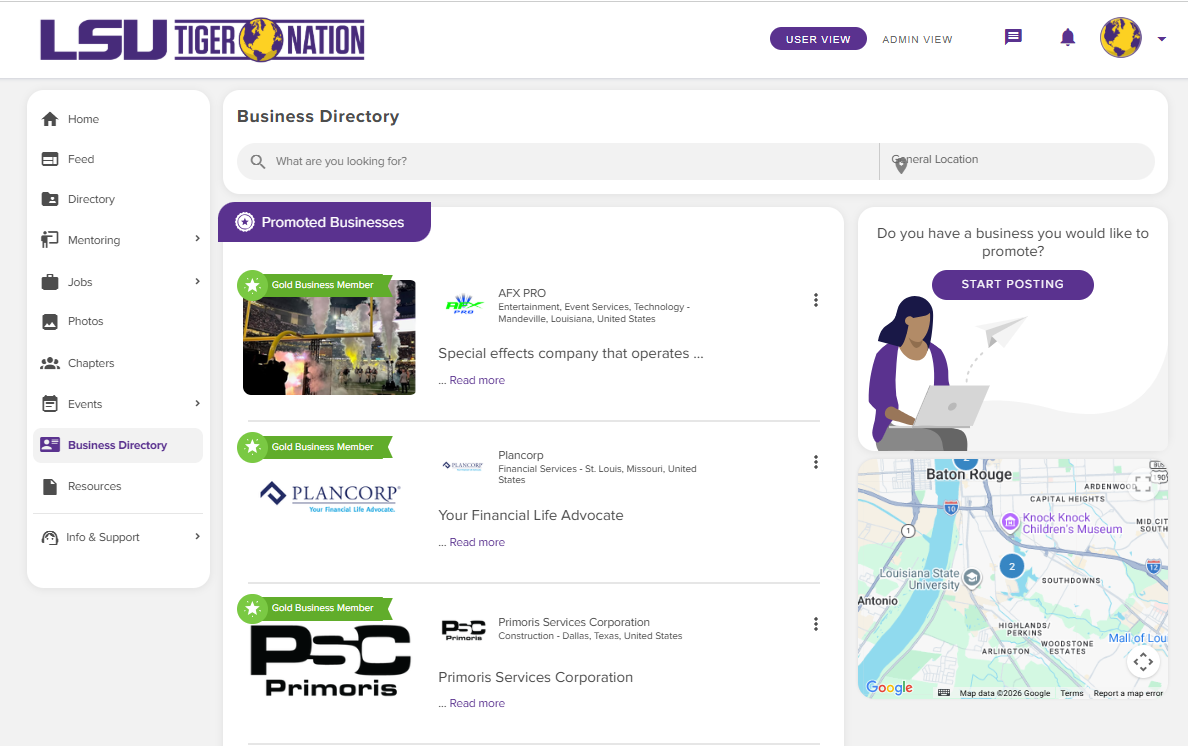Click the large Plancorp logo image
The width and height of the screenshot is (1188, 746).
(x=330, y=496)
